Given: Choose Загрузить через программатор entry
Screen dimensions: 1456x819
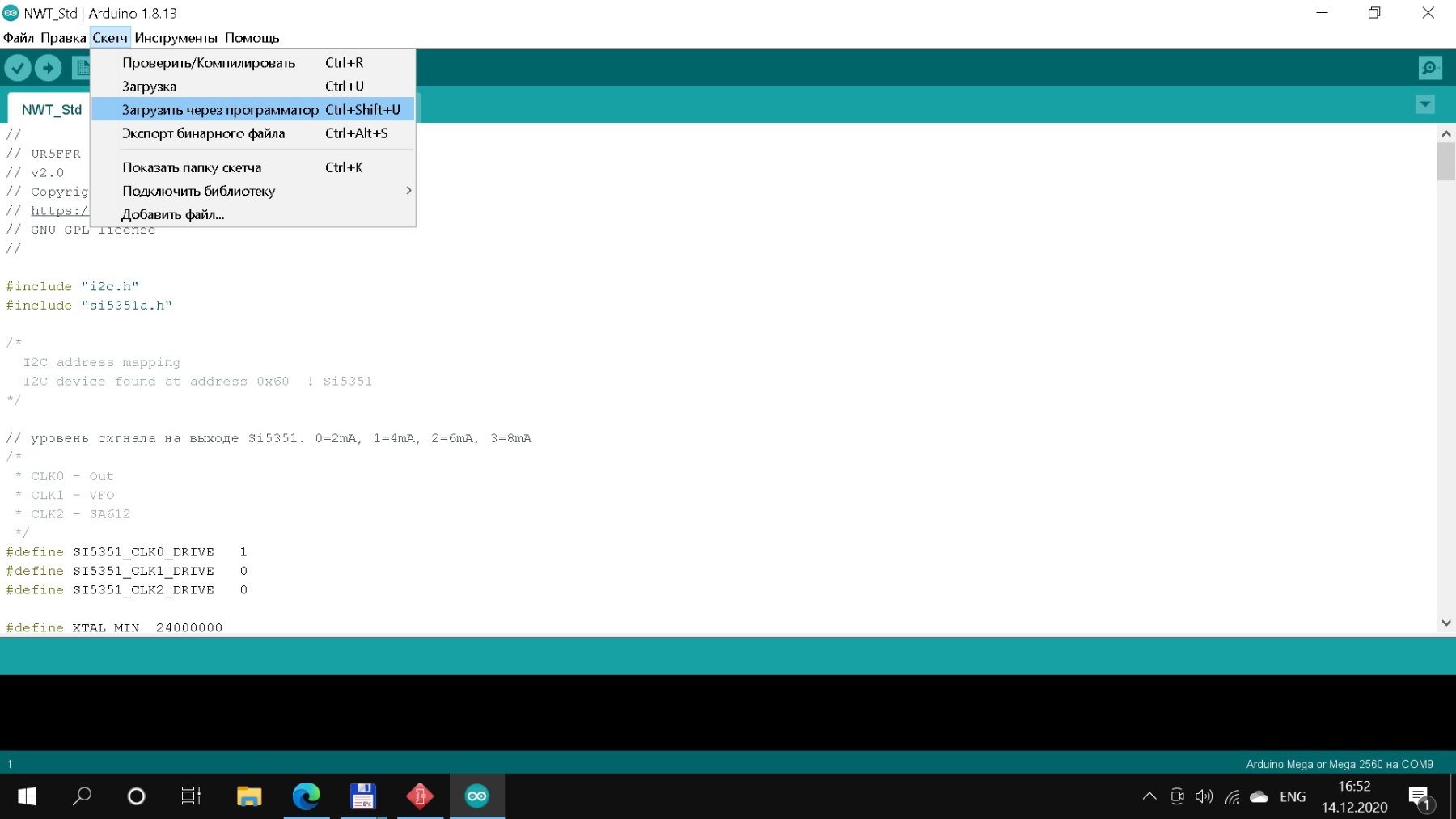Looking at the screenshot, I should [253, 110].
